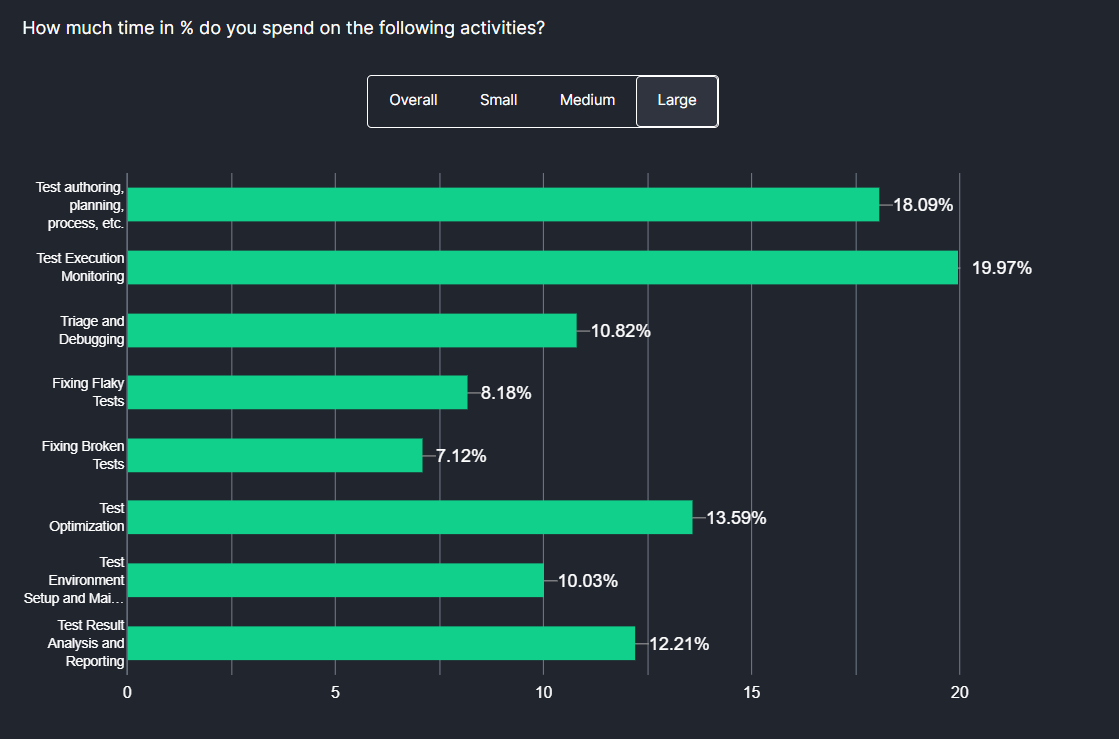The height and width of the screenshot is (739, 1119).
Task: Click the Fixing Flaky Tests bar
Action: [300, 393]
